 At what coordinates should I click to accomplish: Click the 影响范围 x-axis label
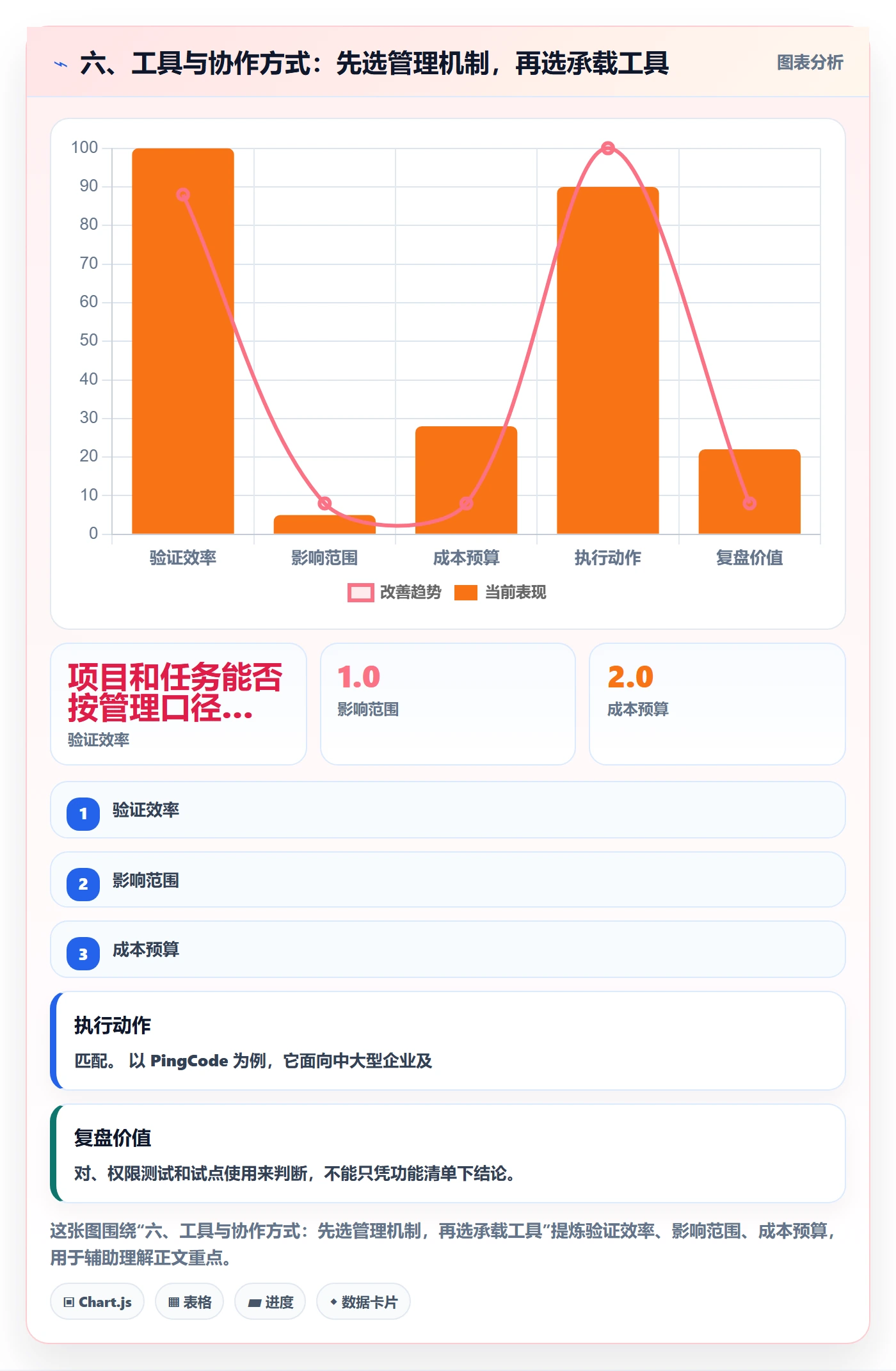(324, 558)
